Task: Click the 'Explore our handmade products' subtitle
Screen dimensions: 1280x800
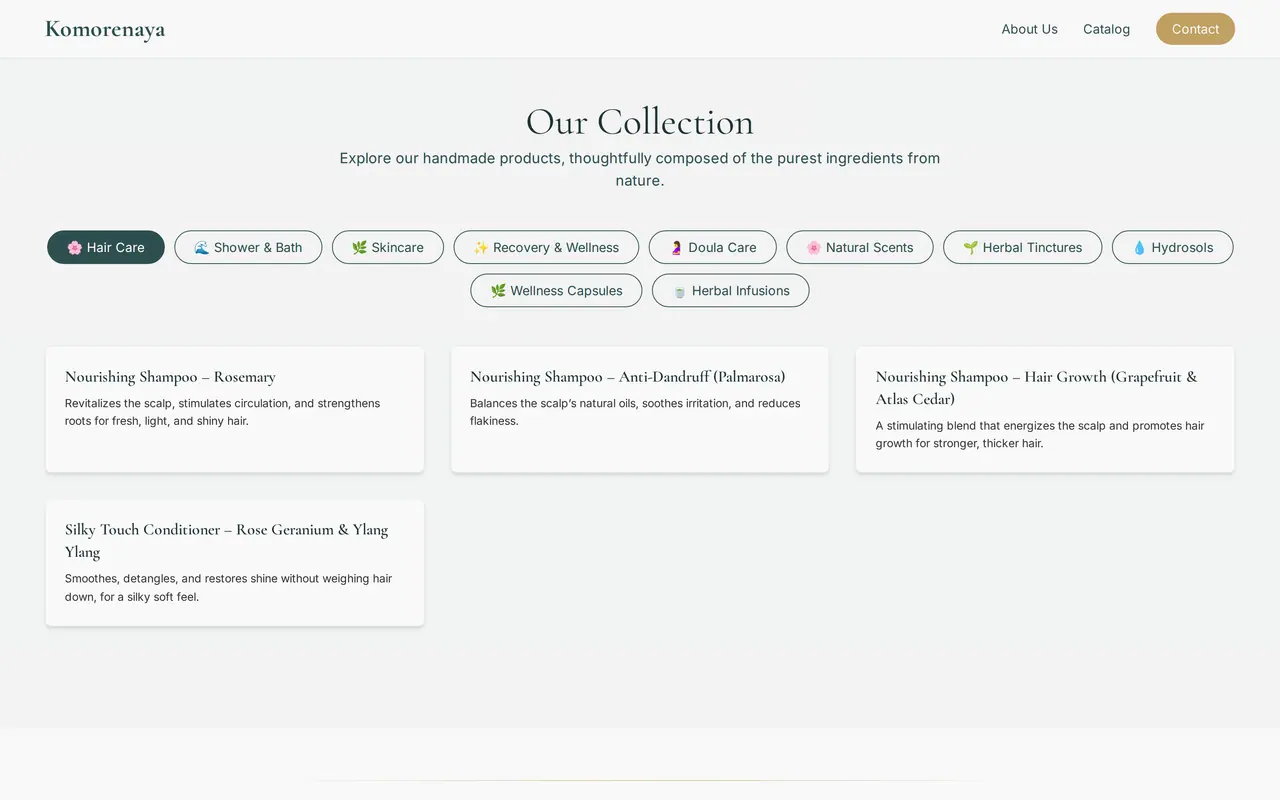Action: point(640,169)
